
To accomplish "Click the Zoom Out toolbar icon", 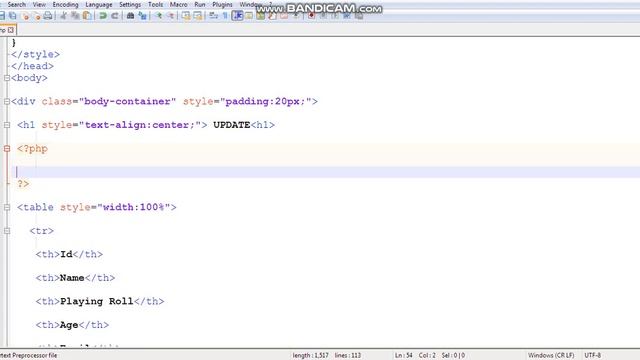I will tap(170, 16).
